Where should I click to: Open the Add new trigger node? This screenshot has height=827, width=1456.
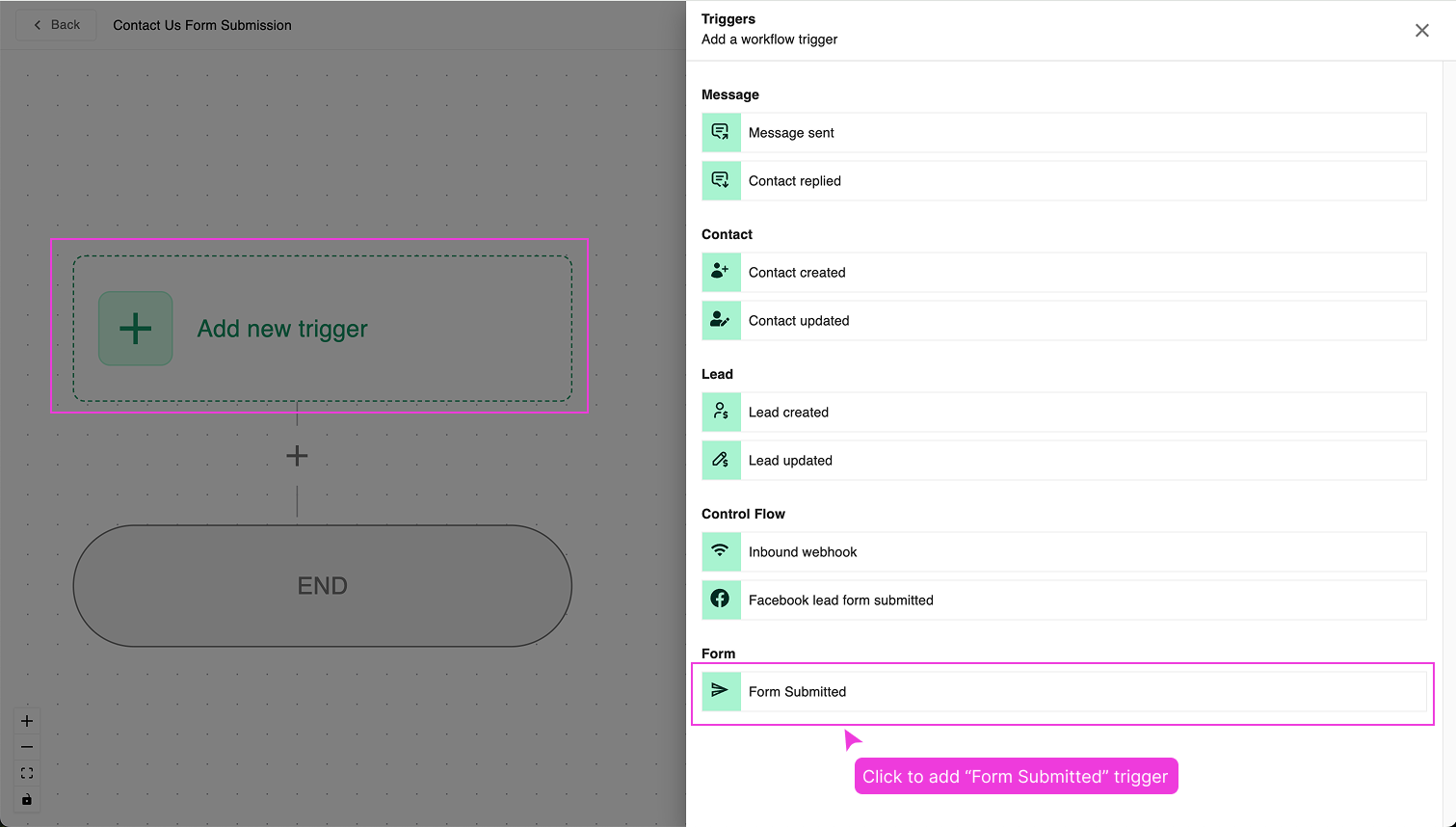(321, 328)
